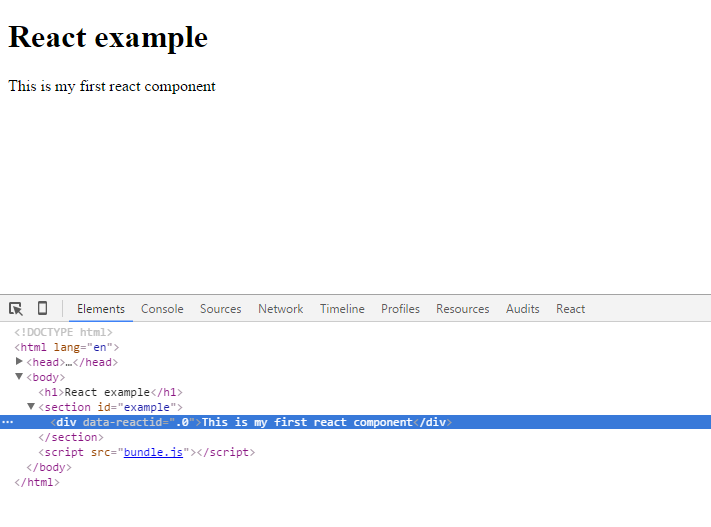
Task: Select the div data-reactid row
Action: [356, 422]
